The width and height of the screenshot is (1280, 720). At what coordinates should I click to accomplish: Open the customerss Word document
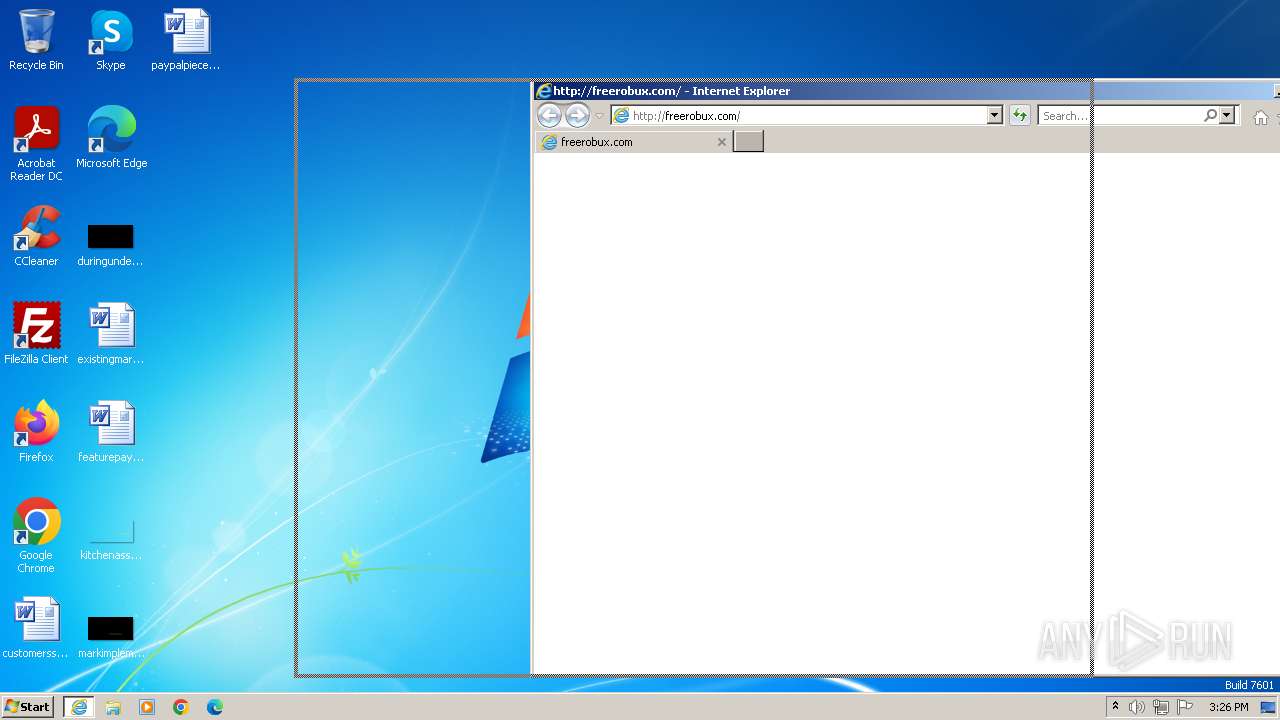coord(36,628)
